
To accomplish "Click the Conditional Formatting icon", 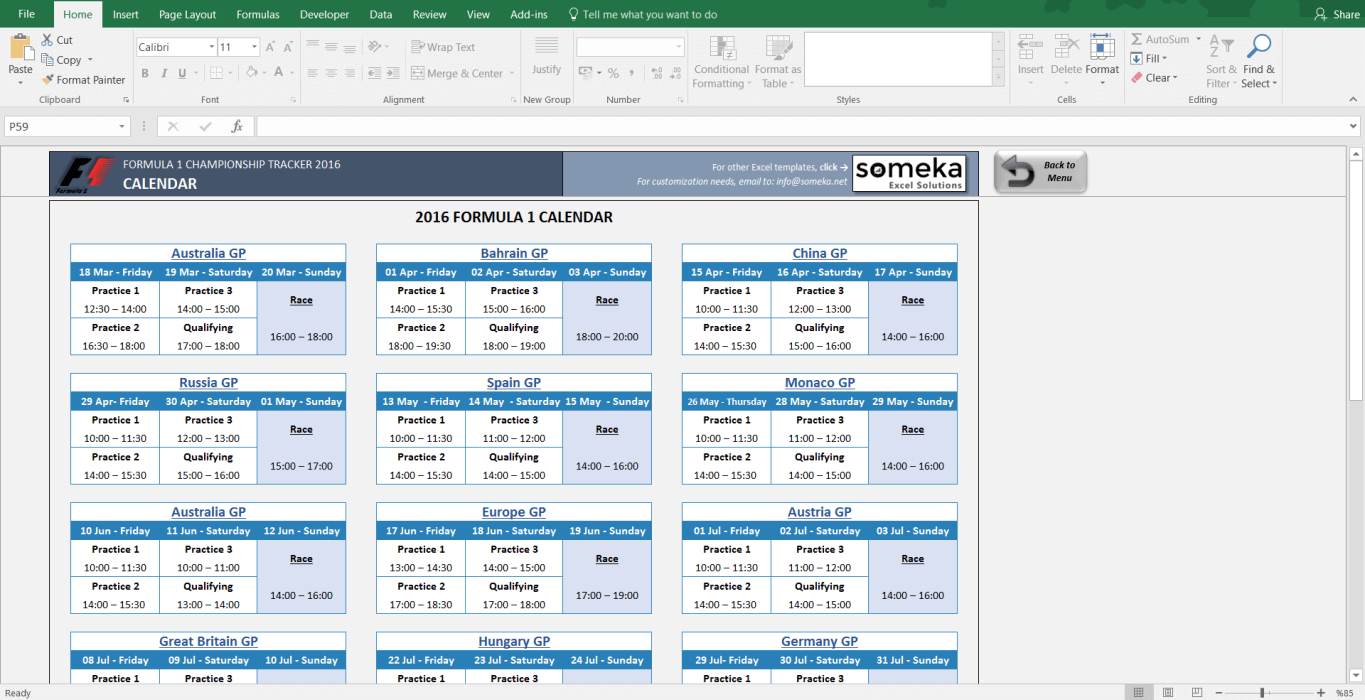I will point(722,48).
